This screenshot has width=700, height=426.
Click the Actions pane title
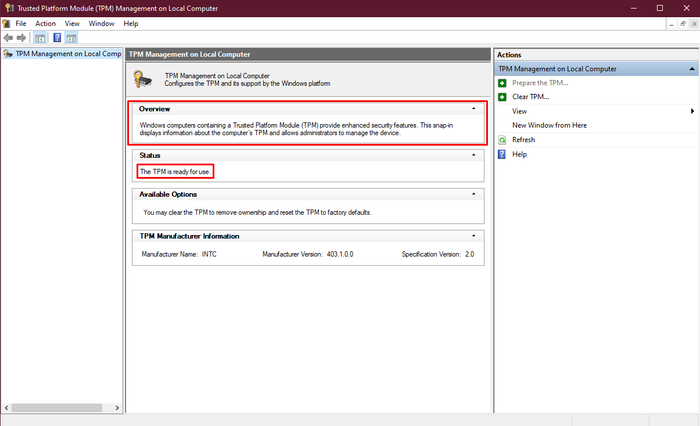(509, 54)
